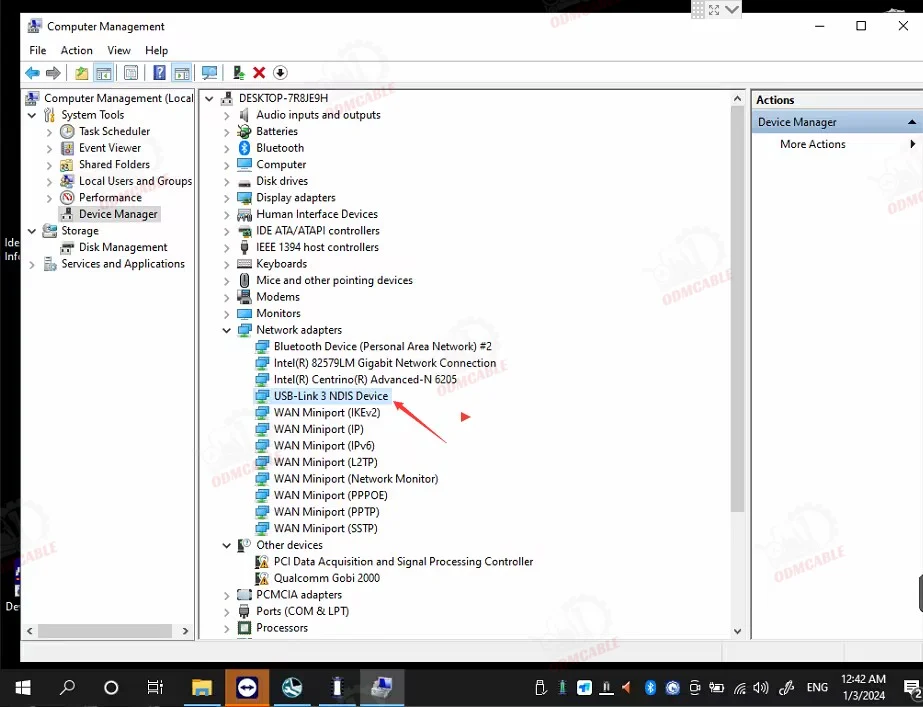Screen dimensions: 923x707
Task: Click the Update device driver toolbar icon
Action: pyautogui.click(x=238, y=73)
